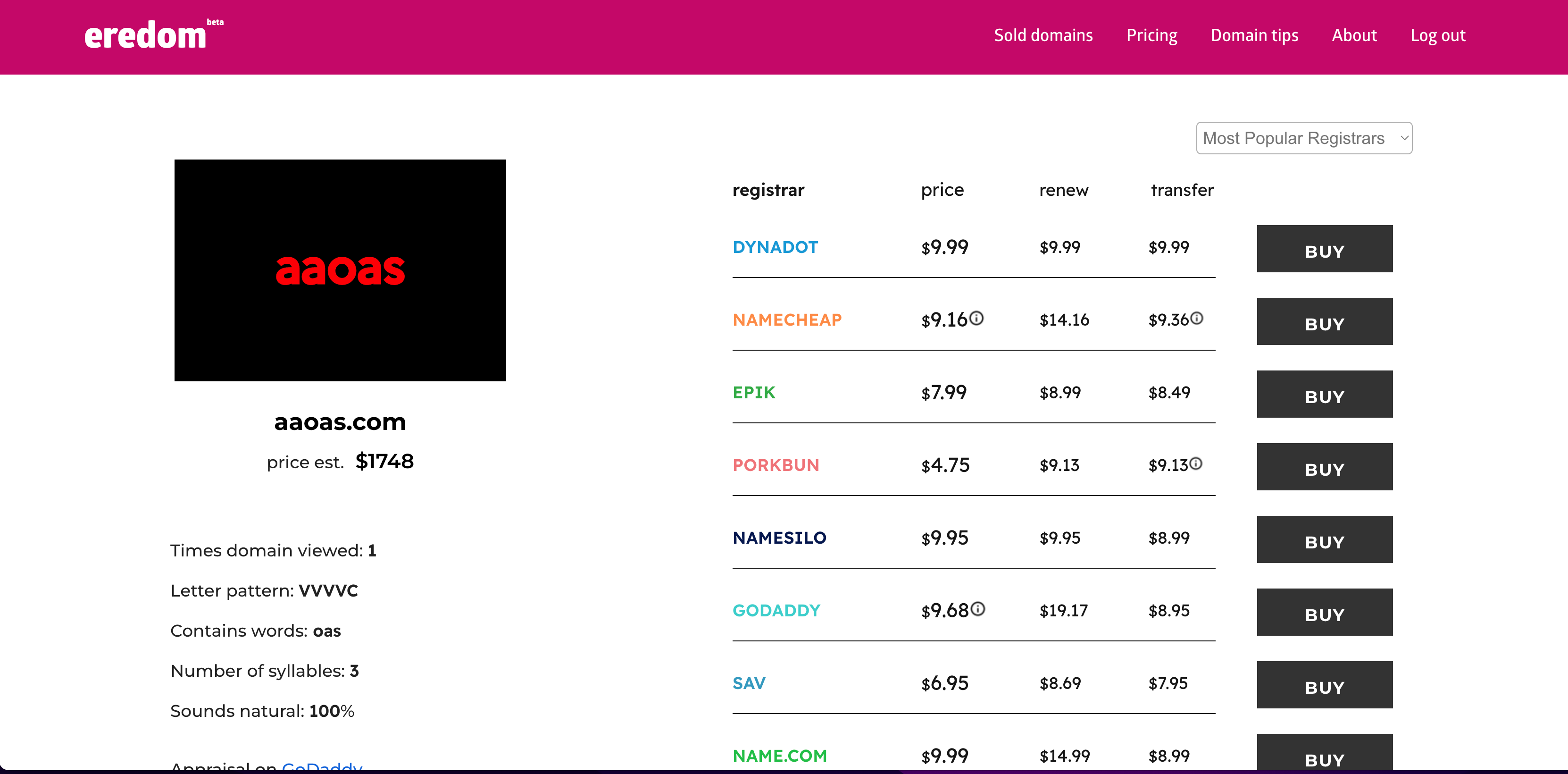Image resolution: width=1568 pixels, height=774 pixels.
Task: Click the aaoas logo preview image
Action: pyautogui.click(x=340, y=270)
